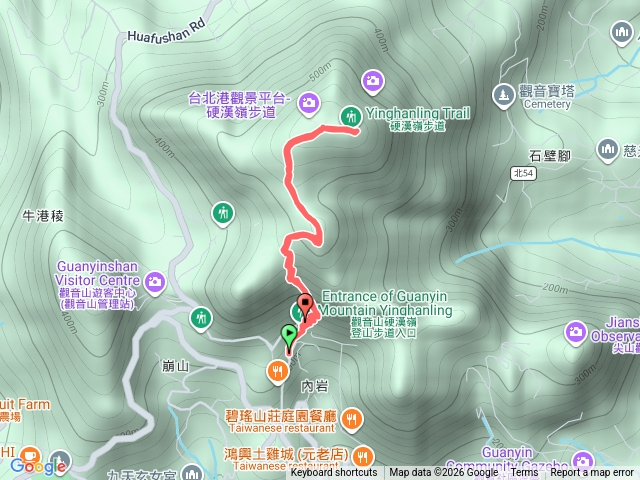Click the green start flag route marker
The image size is (640, 480).
click(289, 338)
